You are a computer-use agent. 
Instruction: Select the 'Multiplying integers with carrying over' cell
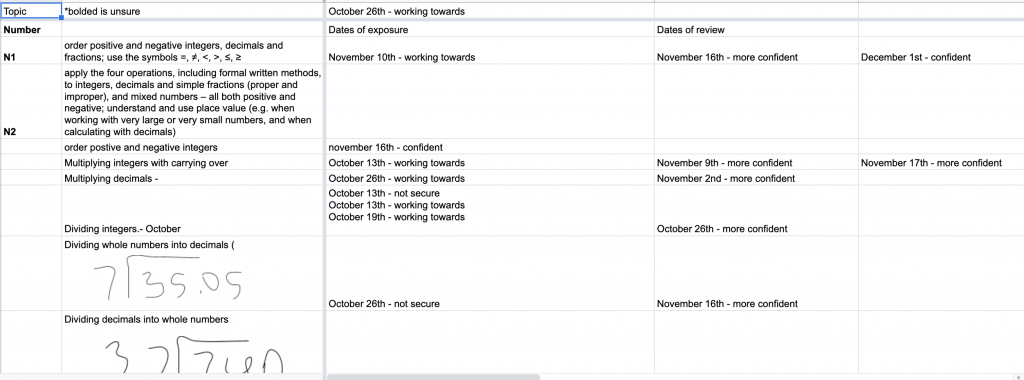pyautogui.click(x=193, y=163)
